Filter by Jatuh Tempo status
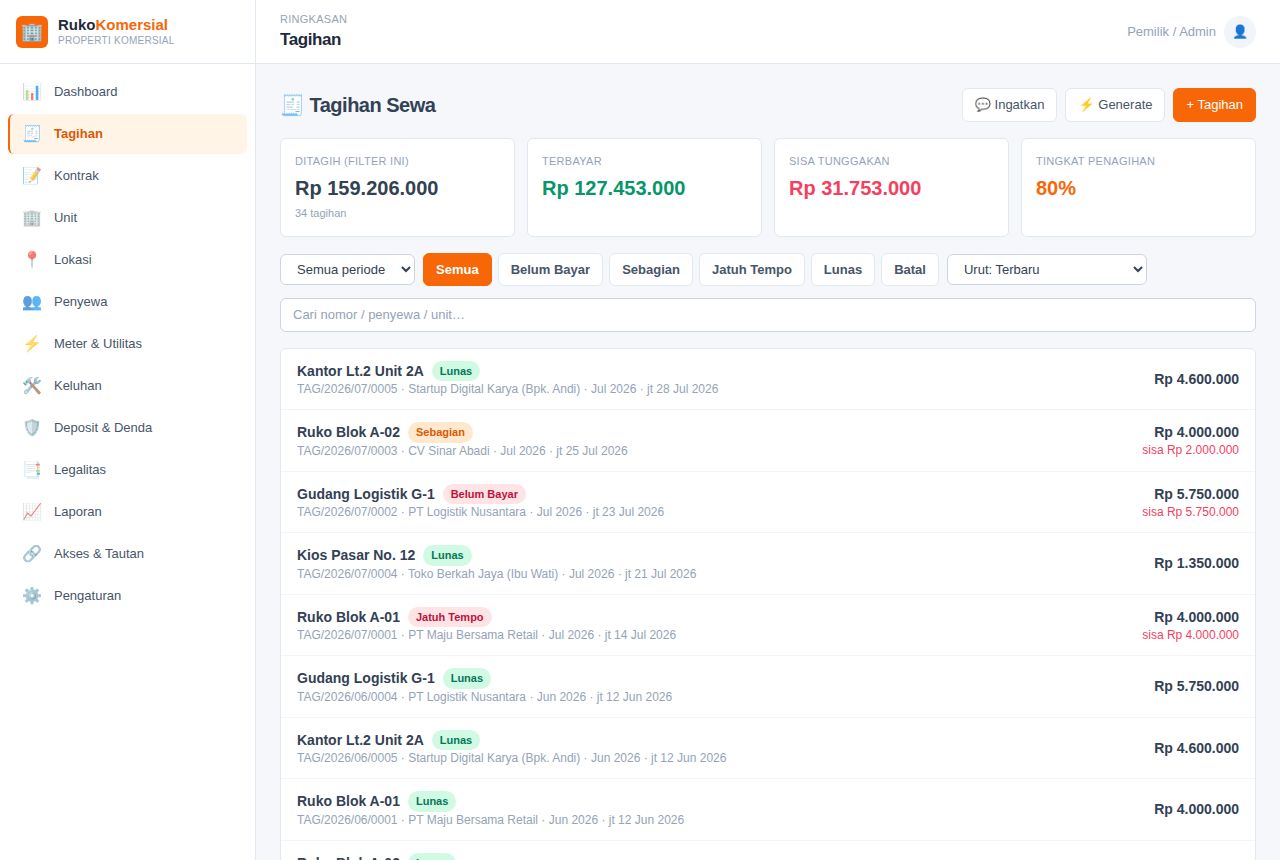 pyautogui.click(x=752, y=270)
